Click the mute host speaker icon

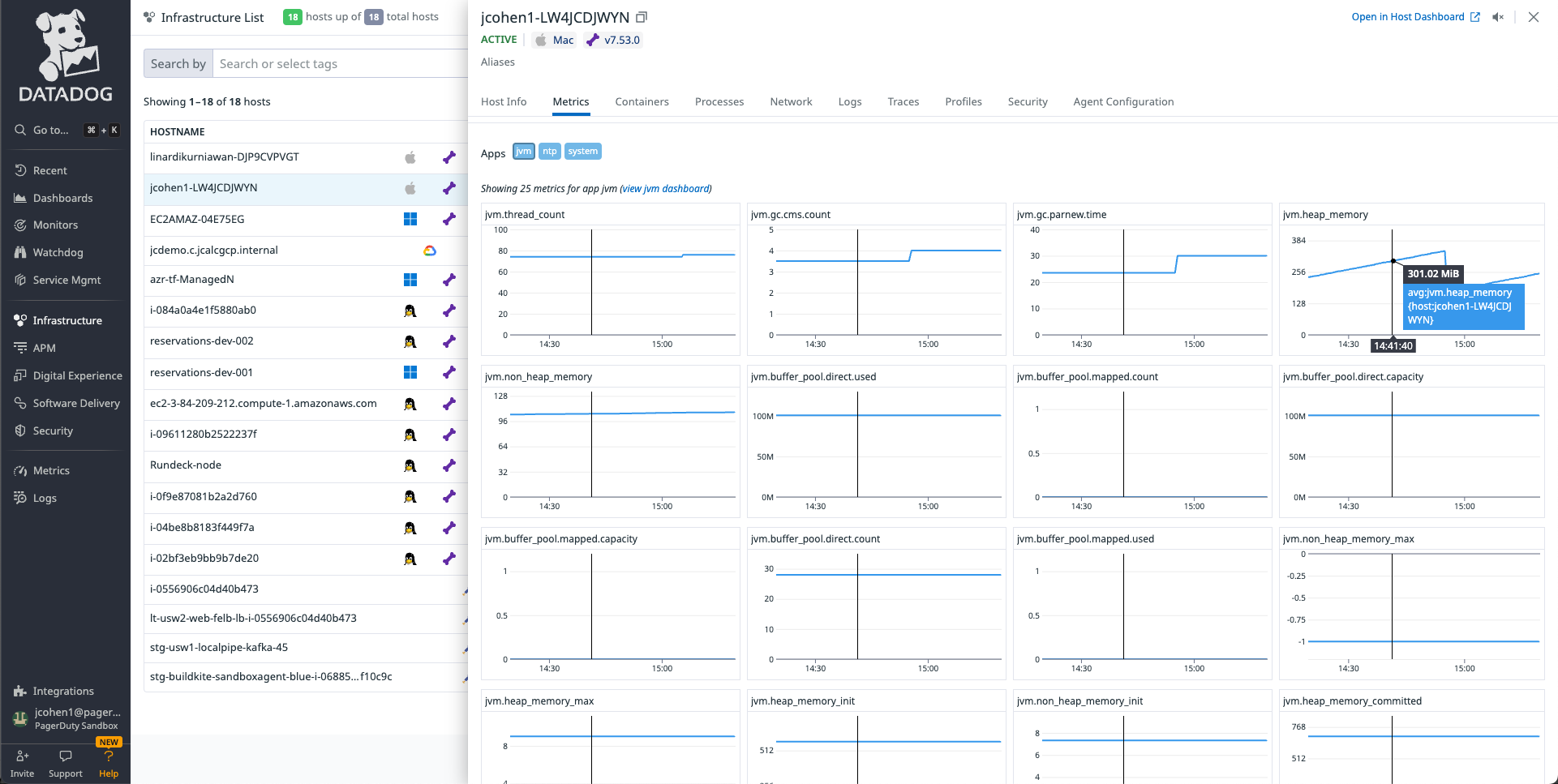[x=1498, y=17]
